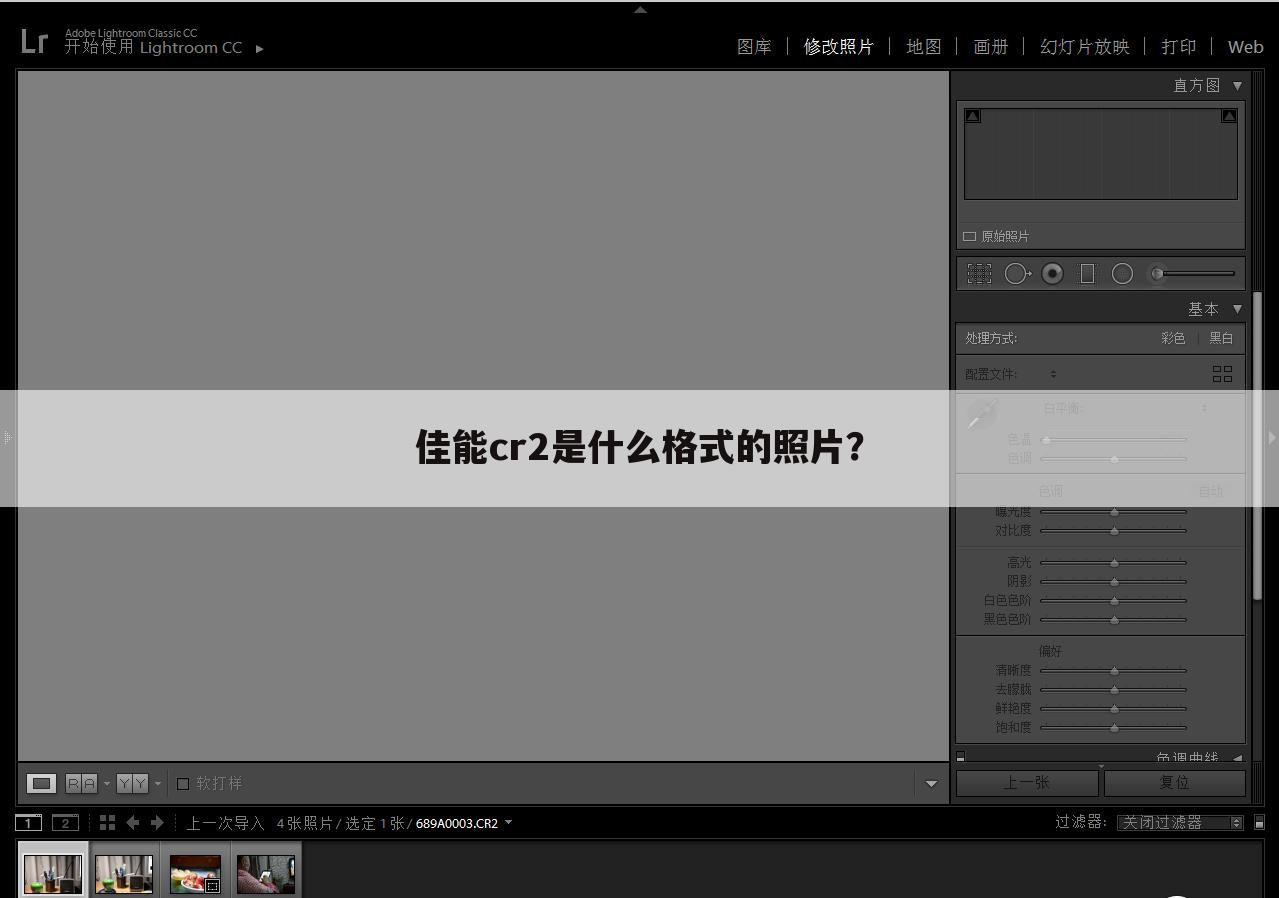
Task: Click the 上一次导入 source label
Action: click(x=225, y=823)
